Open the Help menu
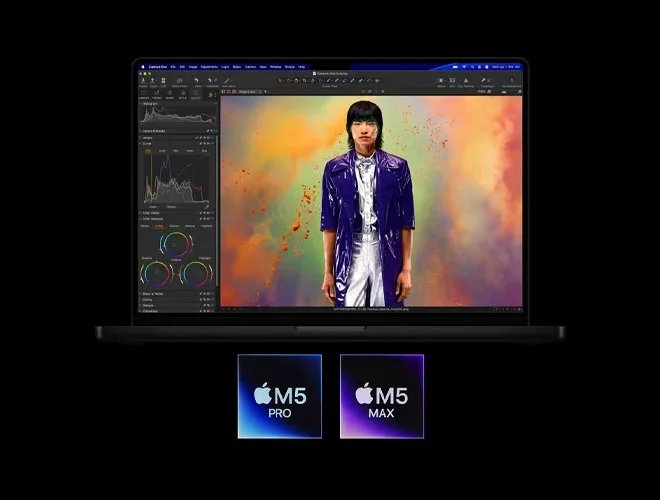 [301, 67]
